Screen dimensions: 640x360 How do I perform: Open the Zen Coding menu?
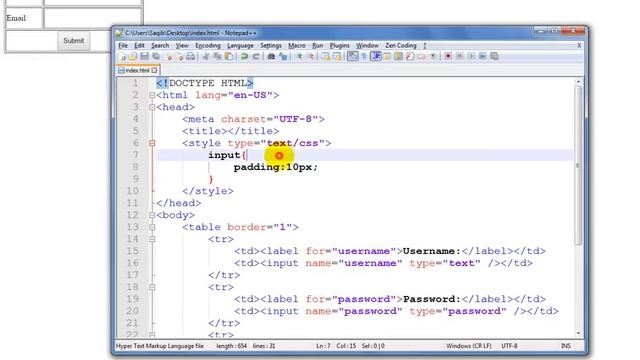[401, 45]
